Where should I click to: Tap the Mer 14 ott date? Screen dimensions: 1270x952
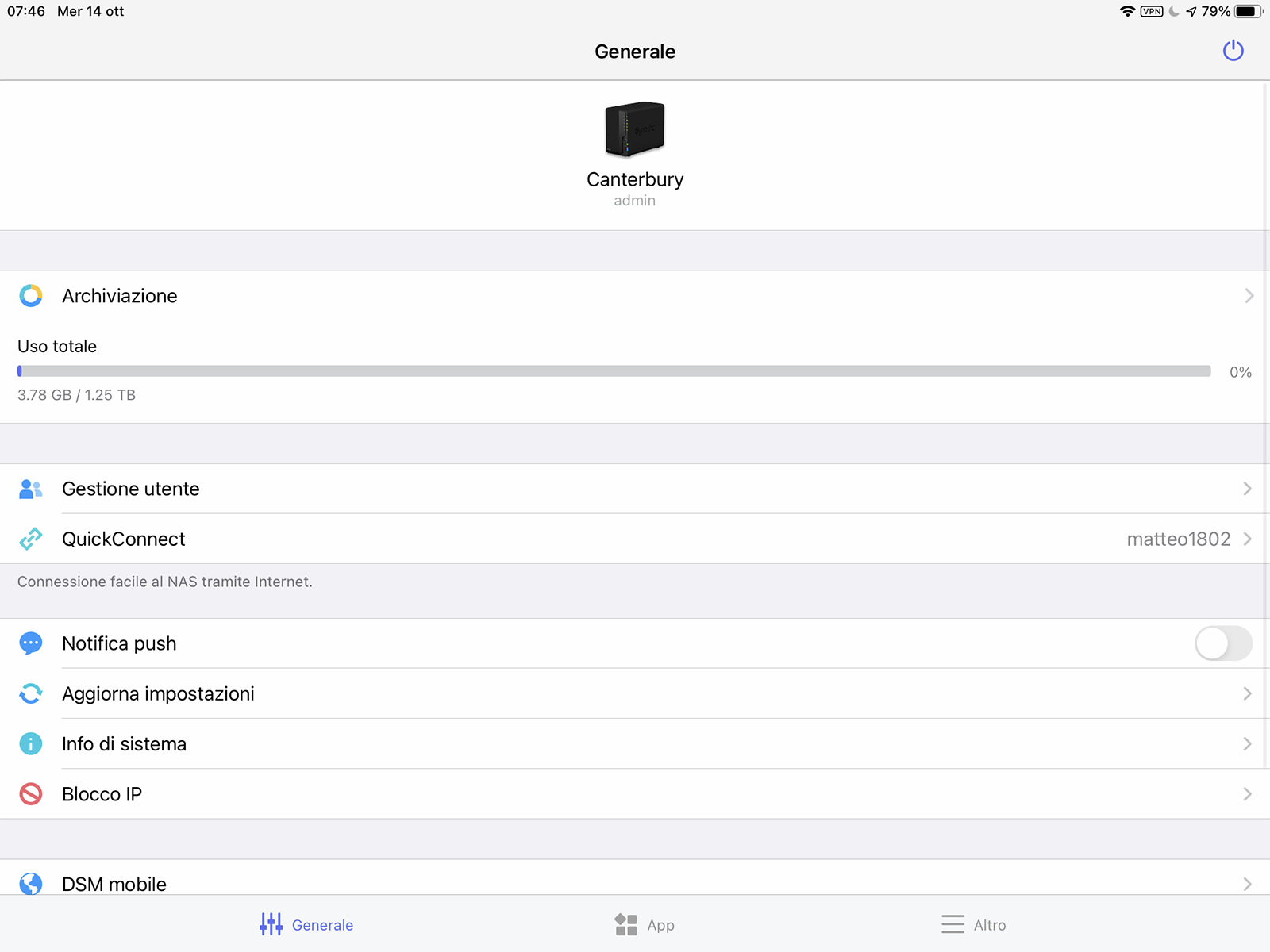pos(90,11)
